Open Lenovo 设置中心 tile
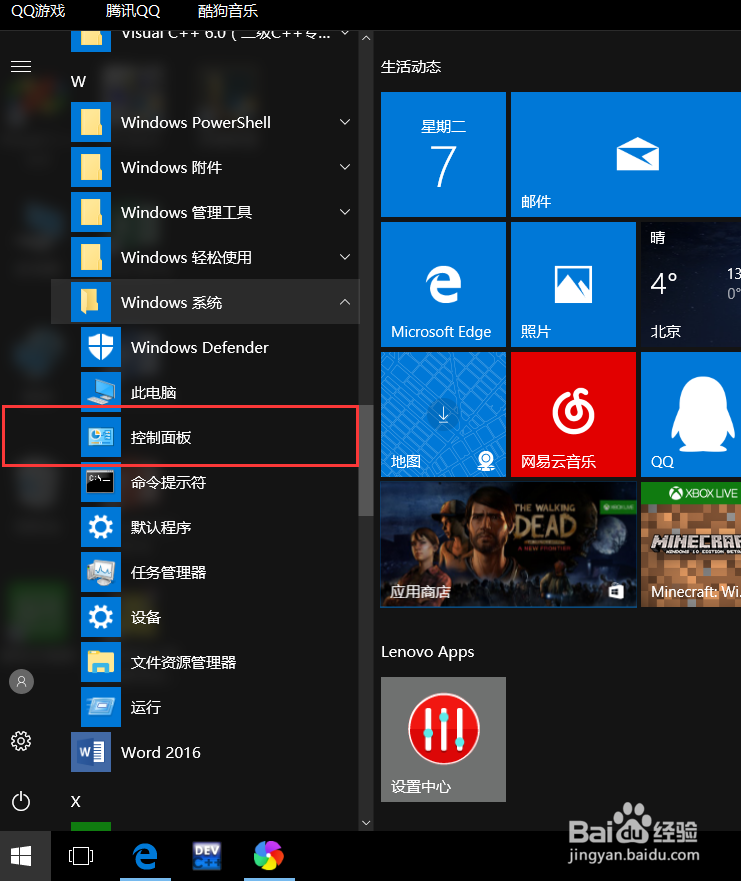 click(x=443, y=739)
